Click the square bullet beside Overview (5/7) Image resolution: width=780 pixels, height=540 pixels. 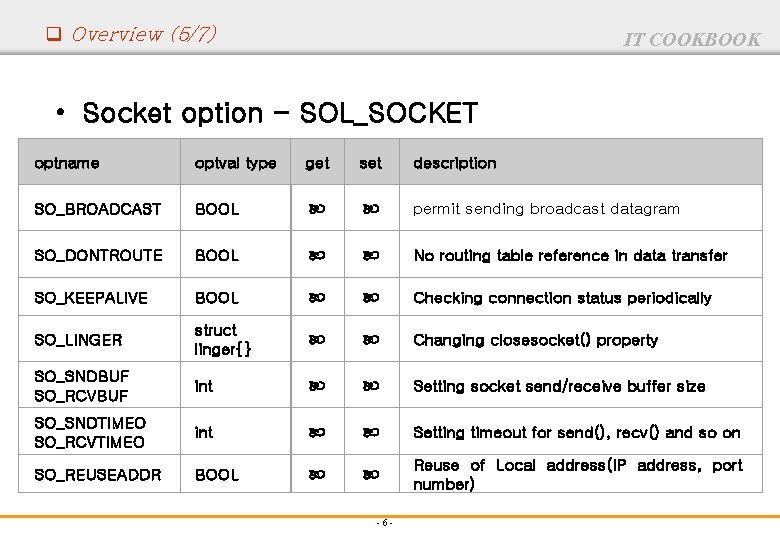pos(54,34)
